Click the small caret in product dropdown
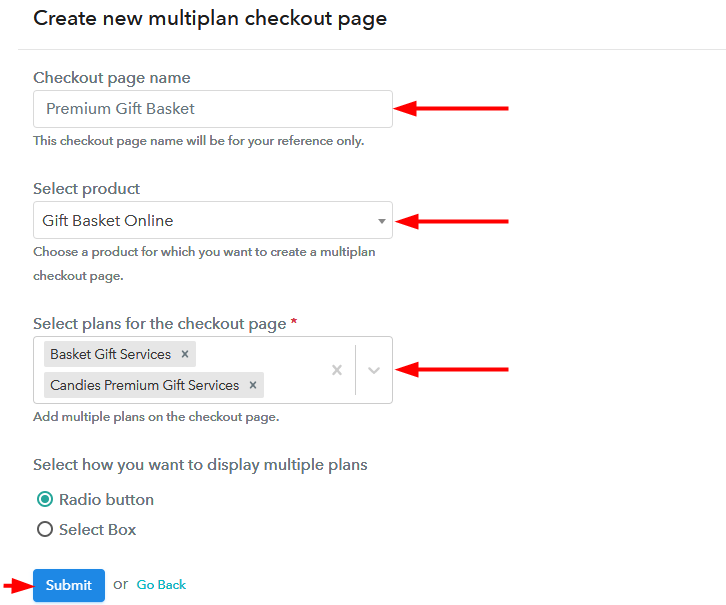 point(381,221)
